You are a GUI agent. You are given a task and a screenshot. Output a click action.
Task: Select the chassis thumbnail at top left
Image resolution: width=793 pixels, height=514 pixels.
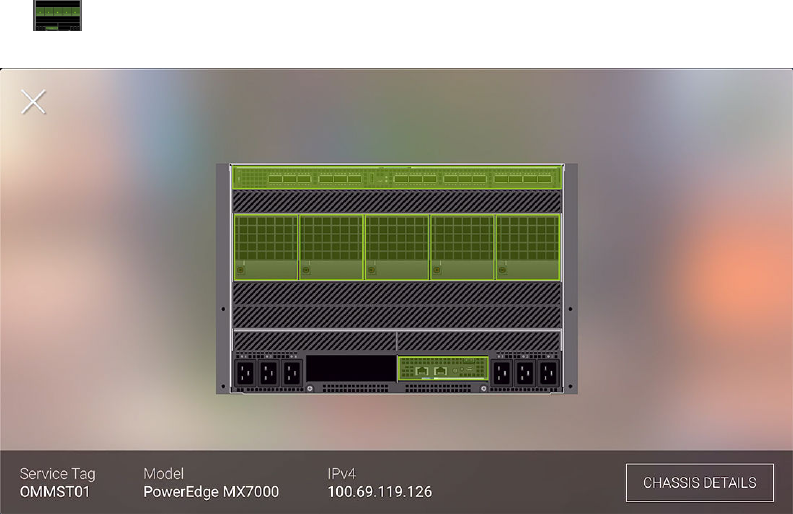(58, 15)
